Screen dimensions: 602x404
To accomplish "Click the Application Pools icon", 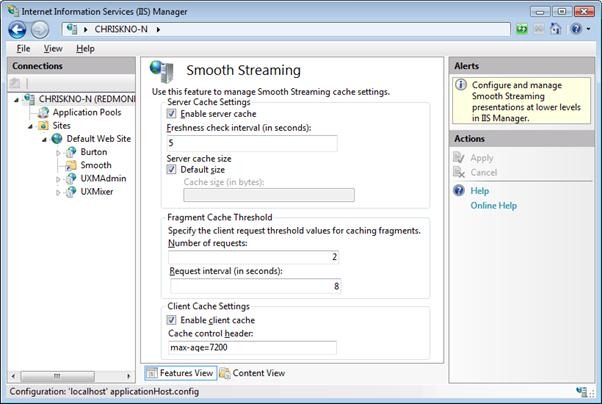I will (x=43, y=113).
